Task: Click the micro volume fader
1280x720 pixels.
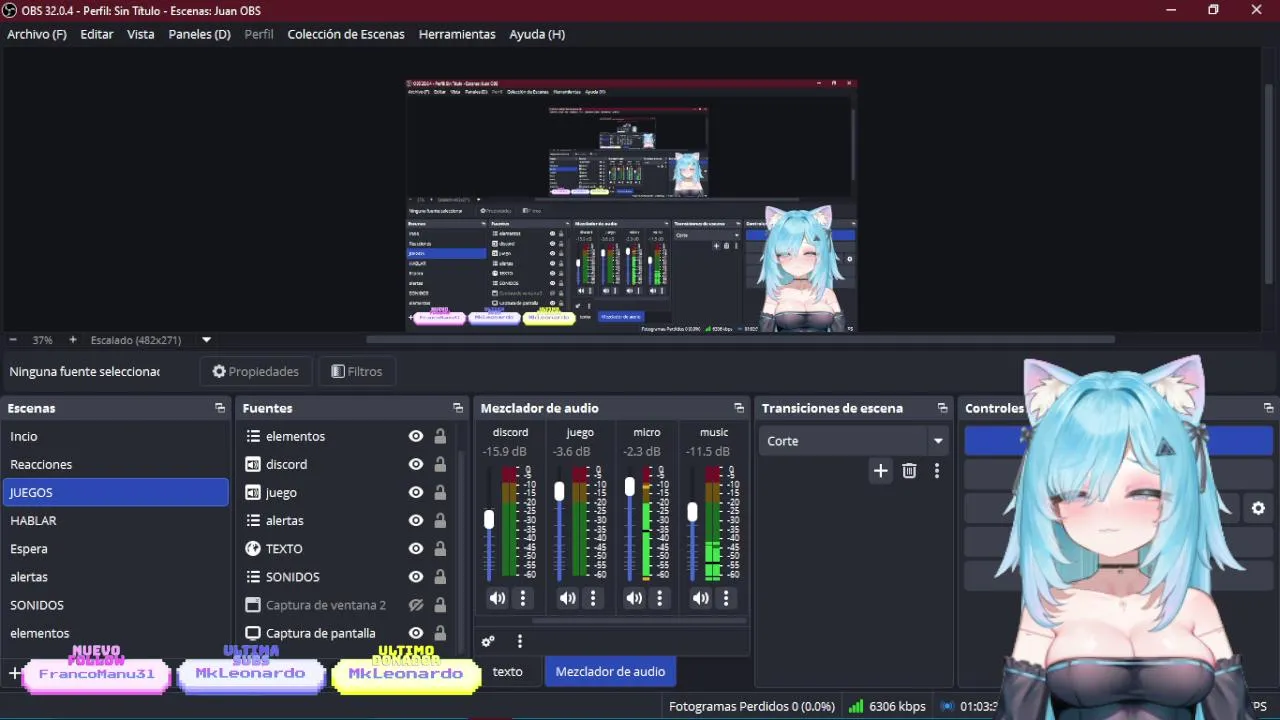Action: 629,487
